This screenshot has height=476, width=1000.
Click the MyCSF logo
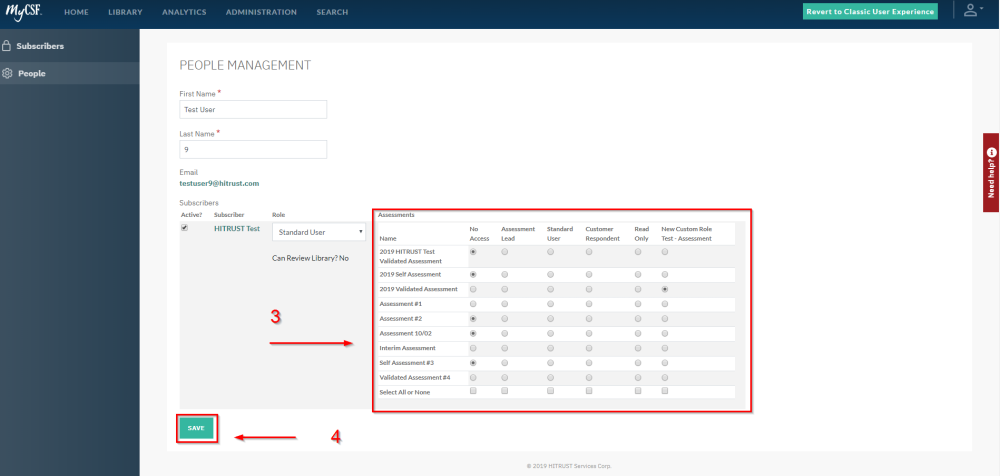tap(22, 12)
